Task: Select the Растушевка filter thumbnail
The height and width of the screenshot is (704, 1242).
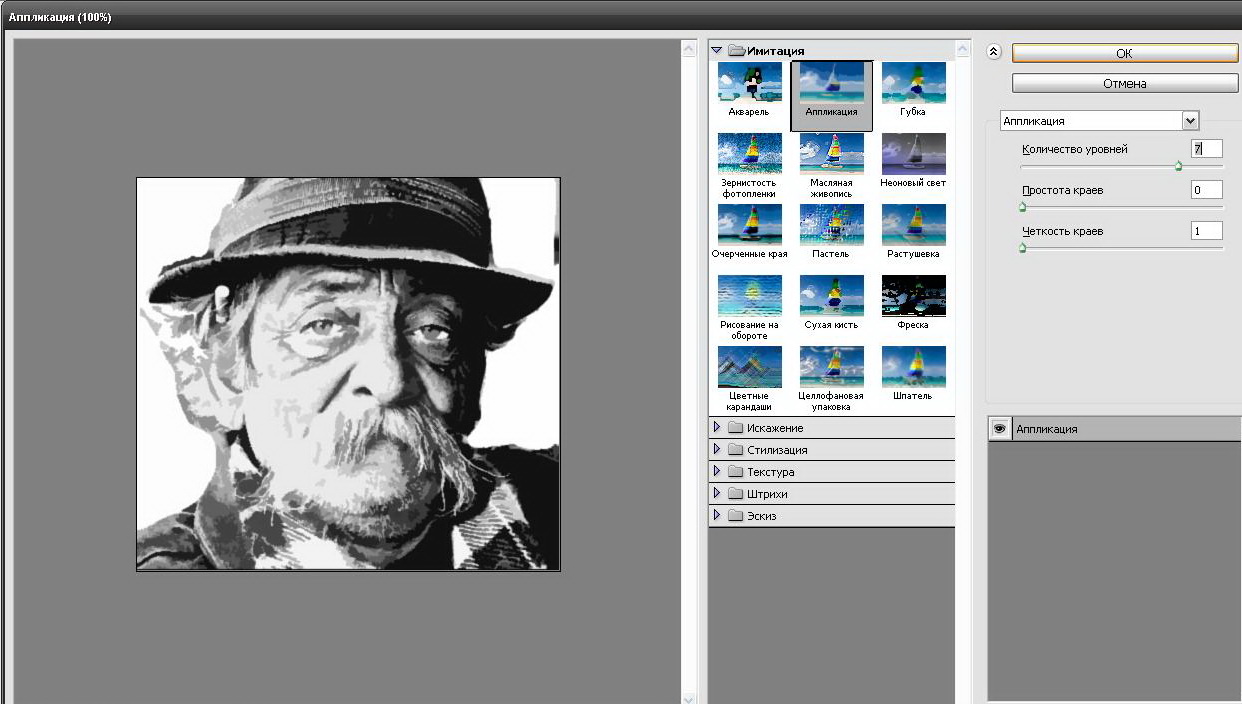Action: coord(913,225)
